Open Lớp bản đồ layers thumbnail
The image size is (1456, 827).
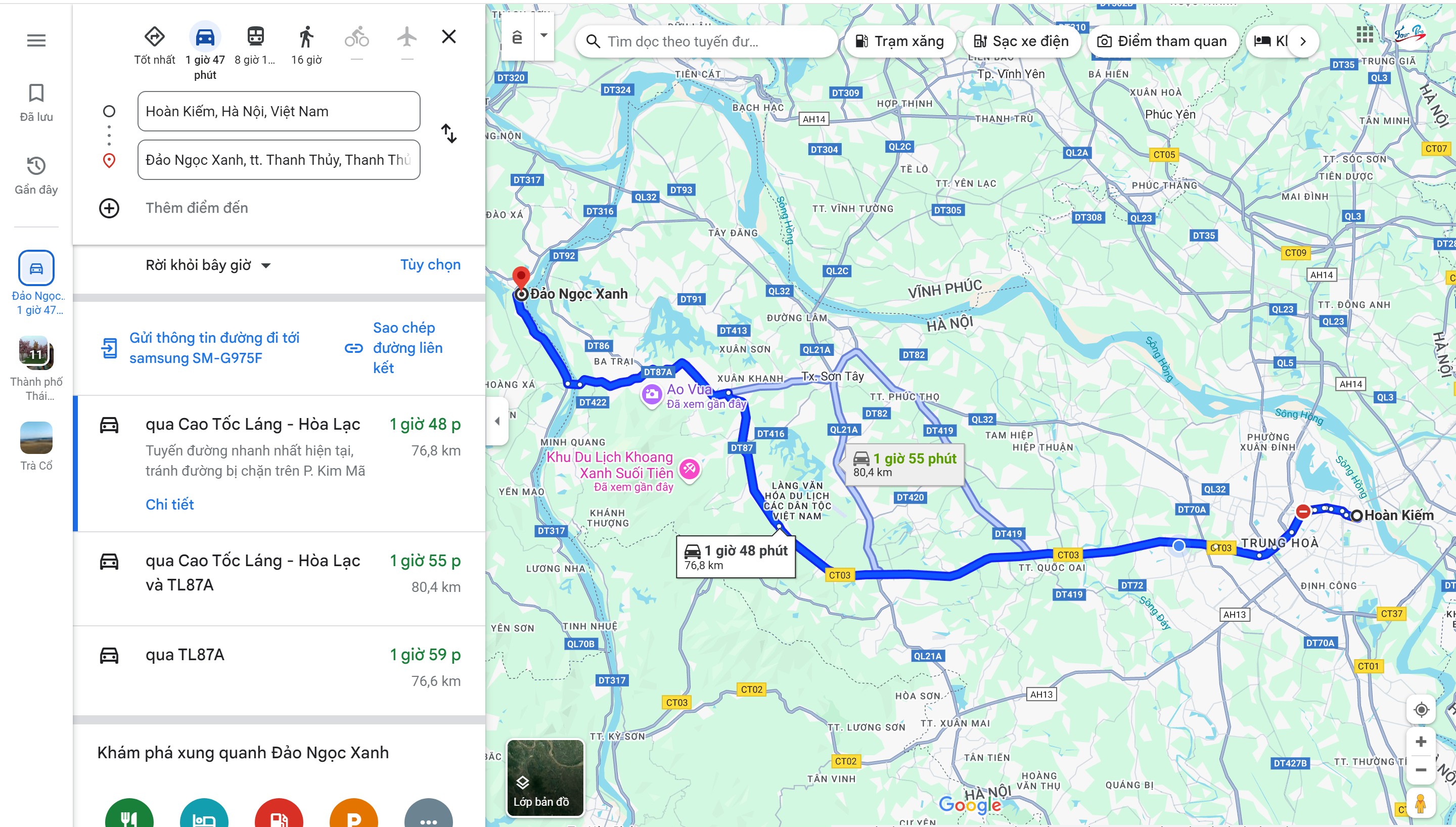[x=545, y=777]
